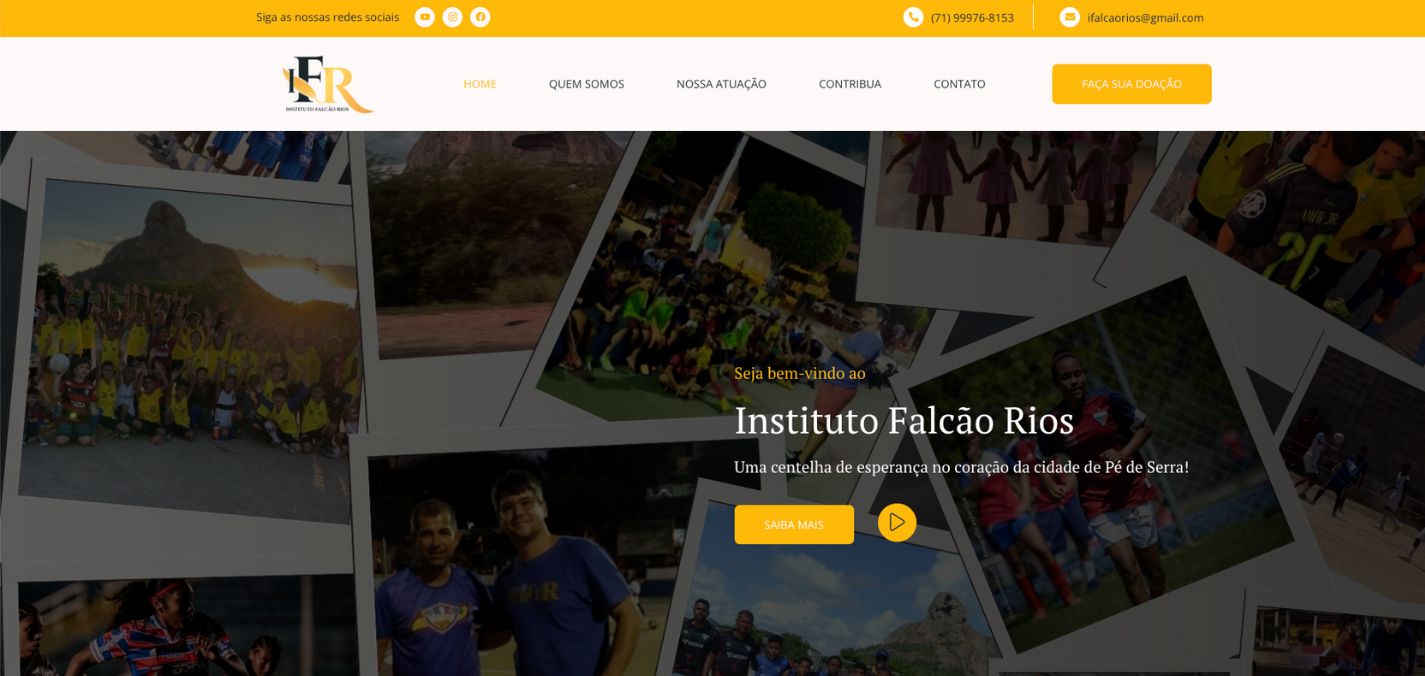This screenshot has width=1425, height=676.
Task: Call the number (71) 99976-8153
Action: [x=972, y=17]
